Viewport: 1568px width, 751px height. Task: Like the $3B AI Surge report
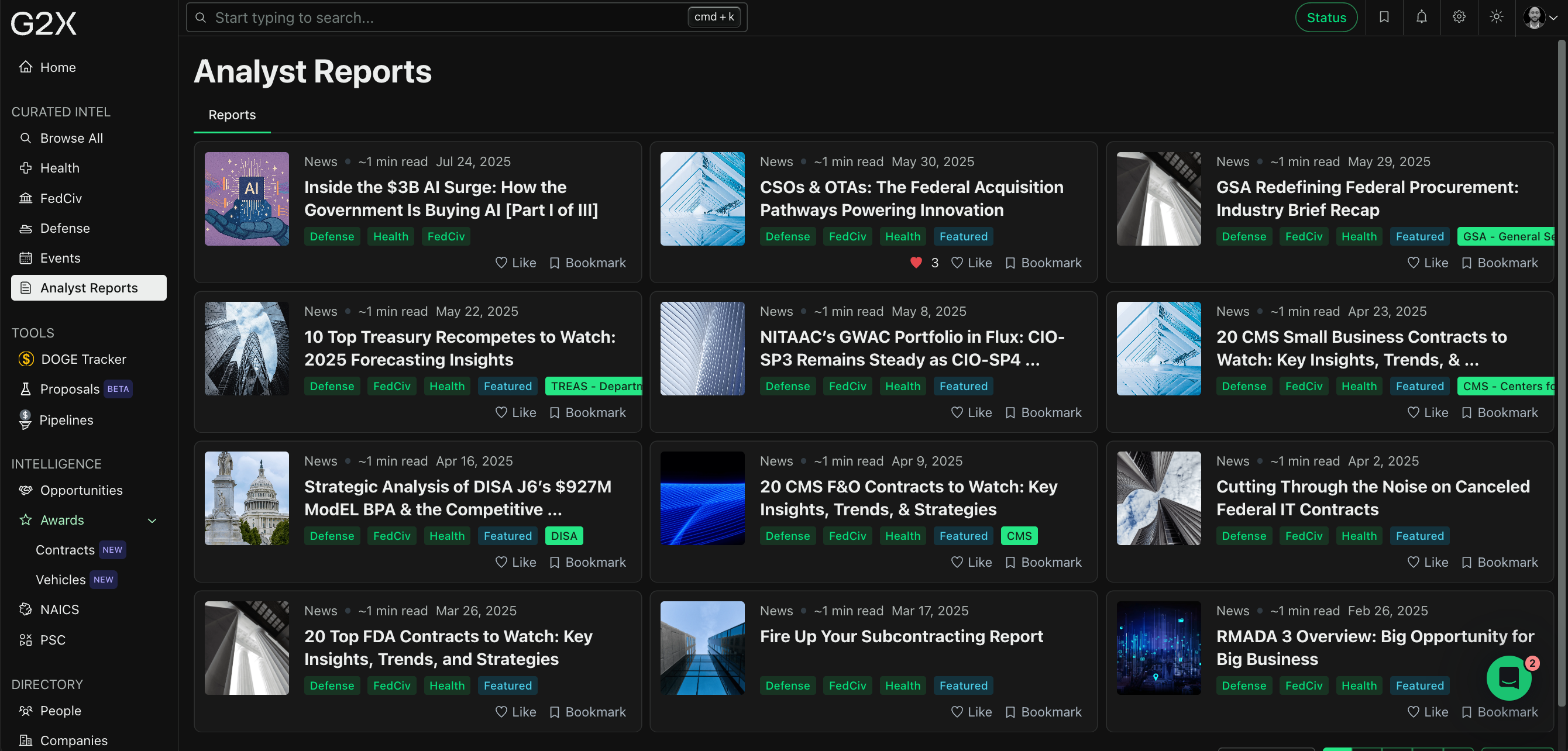[x=515, y=263]
